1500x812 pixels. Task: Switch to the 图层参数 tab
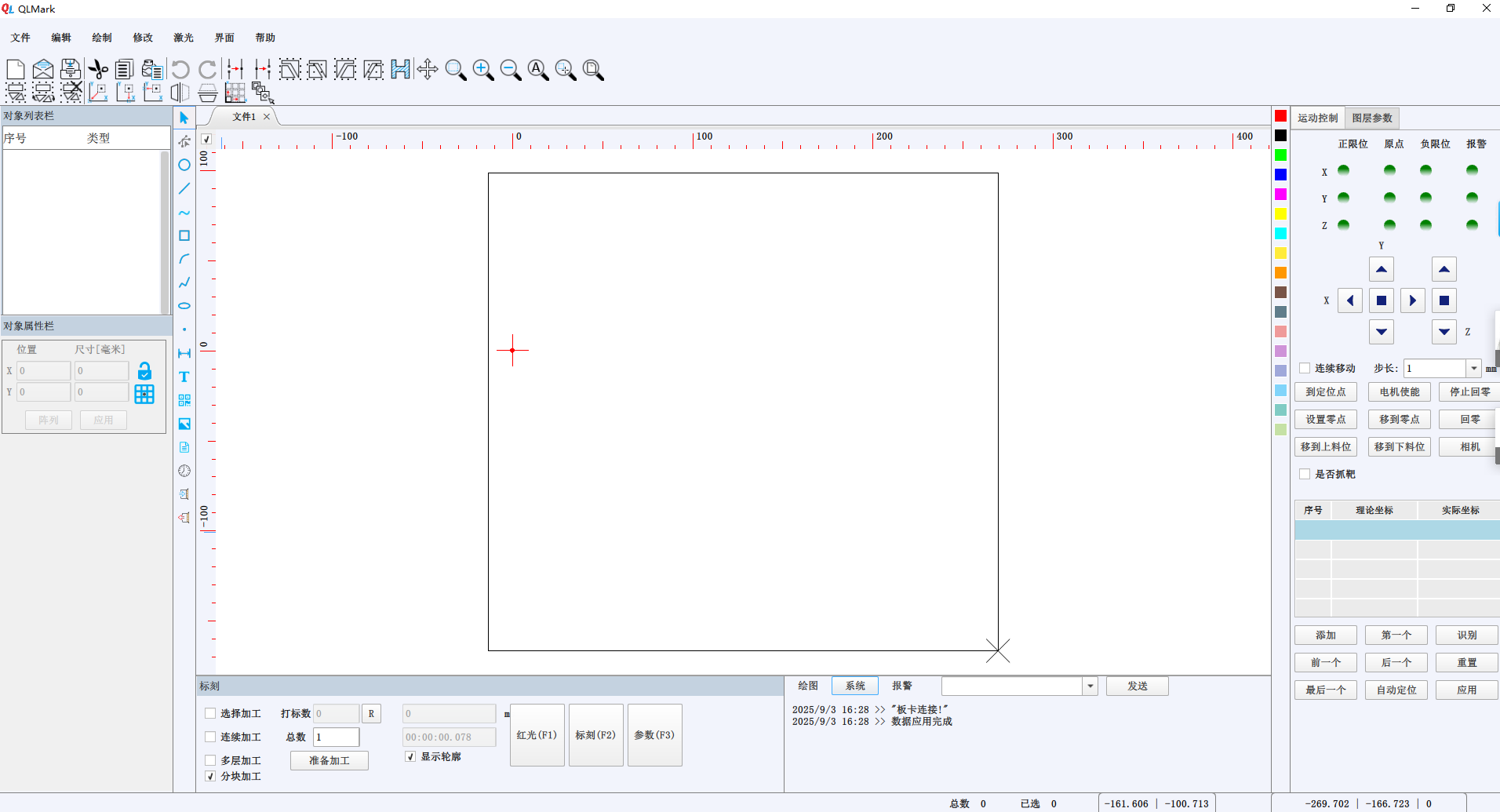tap(1372, 118)
